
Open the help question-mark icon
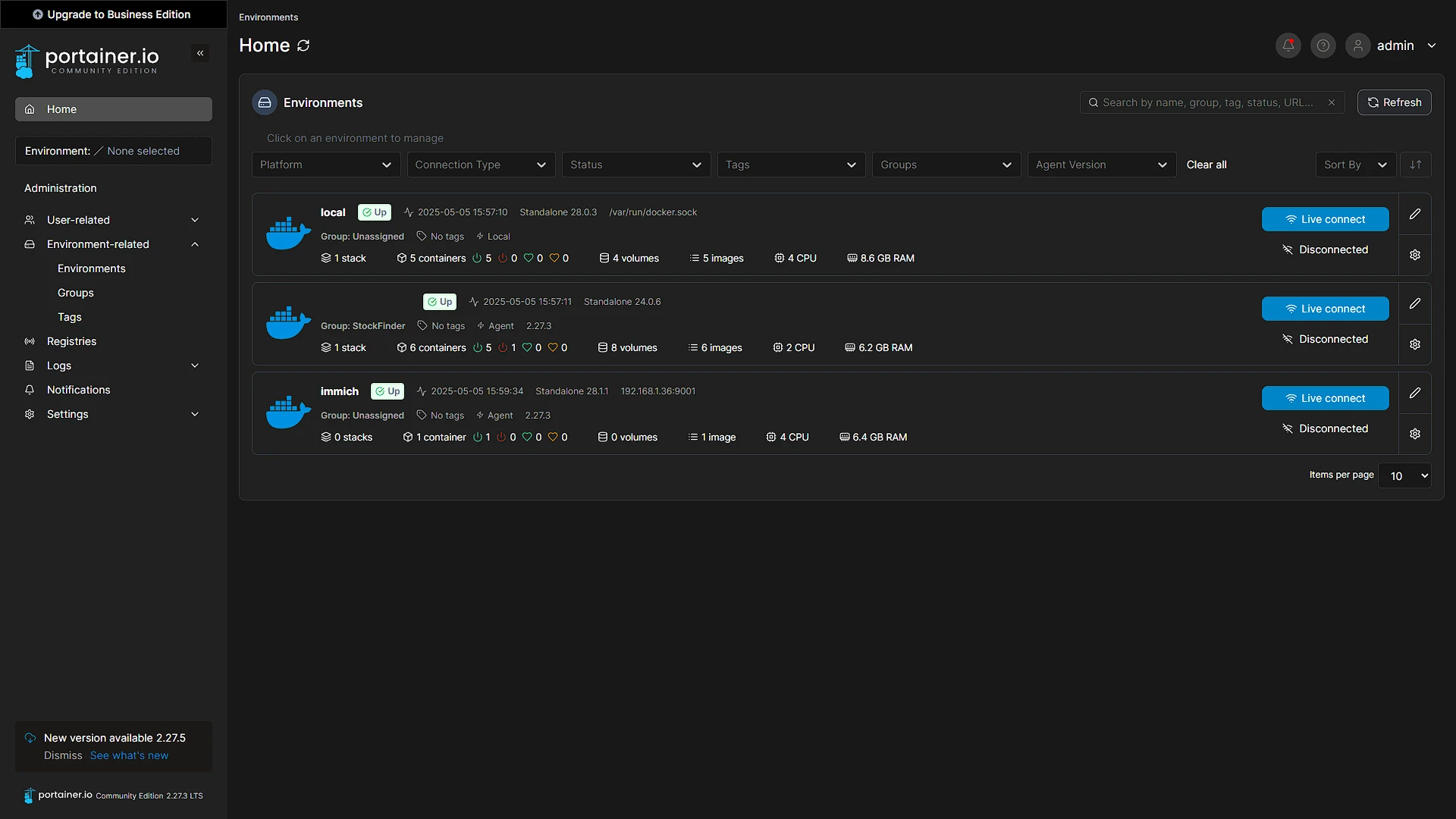click(1323, 45)
